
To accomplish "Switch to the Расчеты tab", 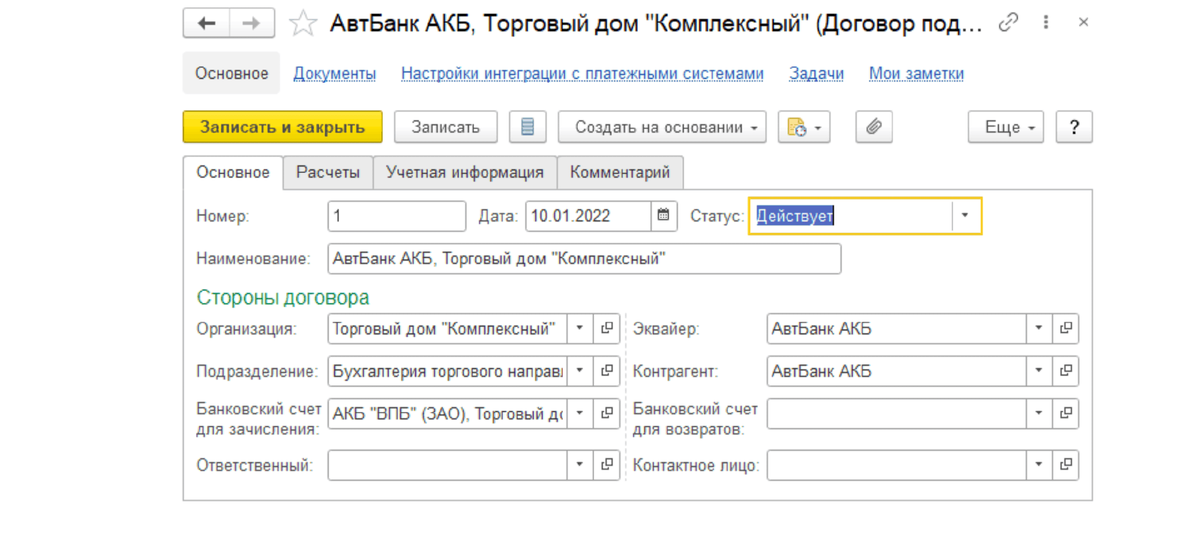I will pyautogui.click(x=328, y=172).
